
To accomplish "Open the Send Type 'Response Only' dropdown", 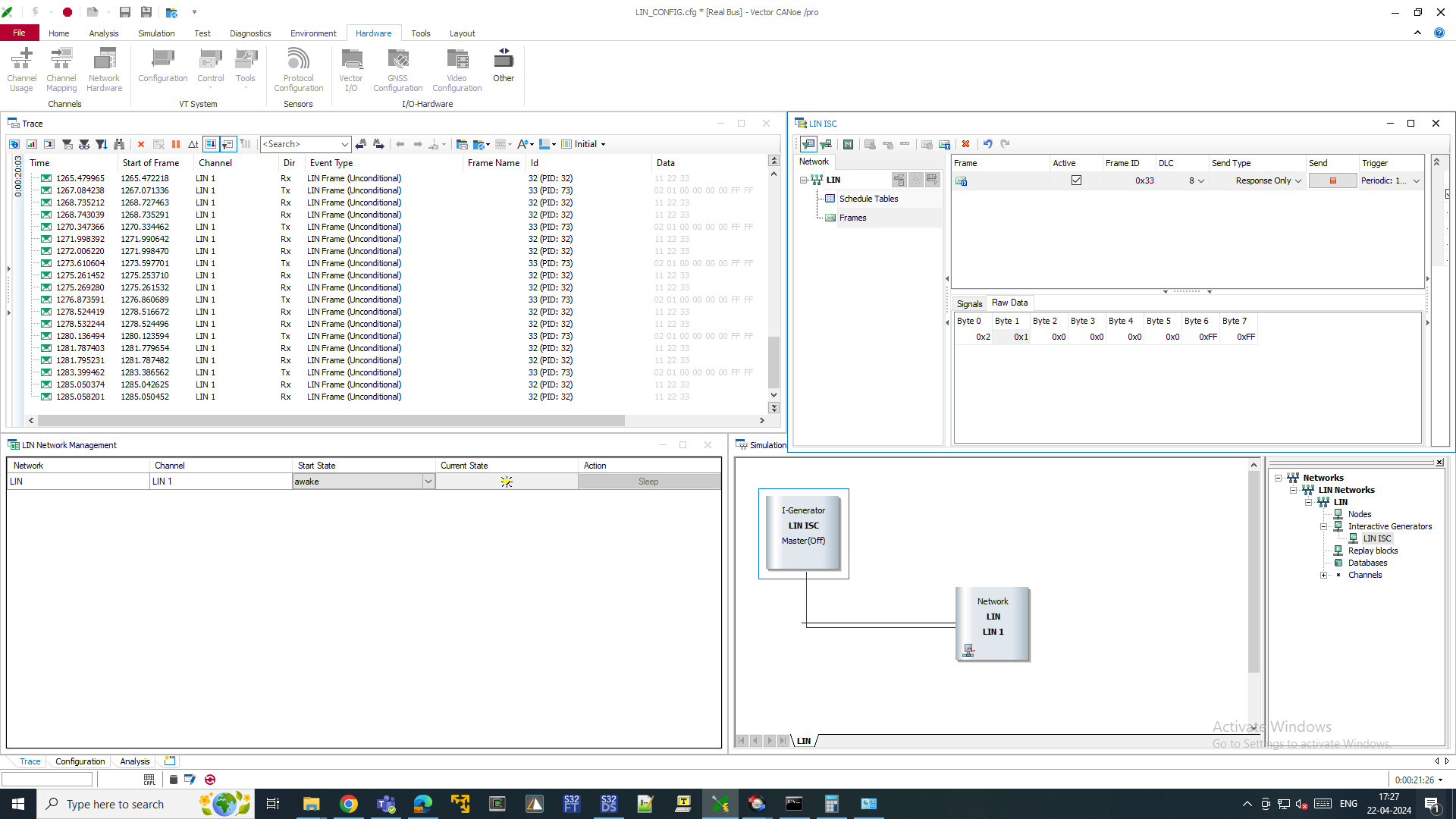I will point(1299,180).
